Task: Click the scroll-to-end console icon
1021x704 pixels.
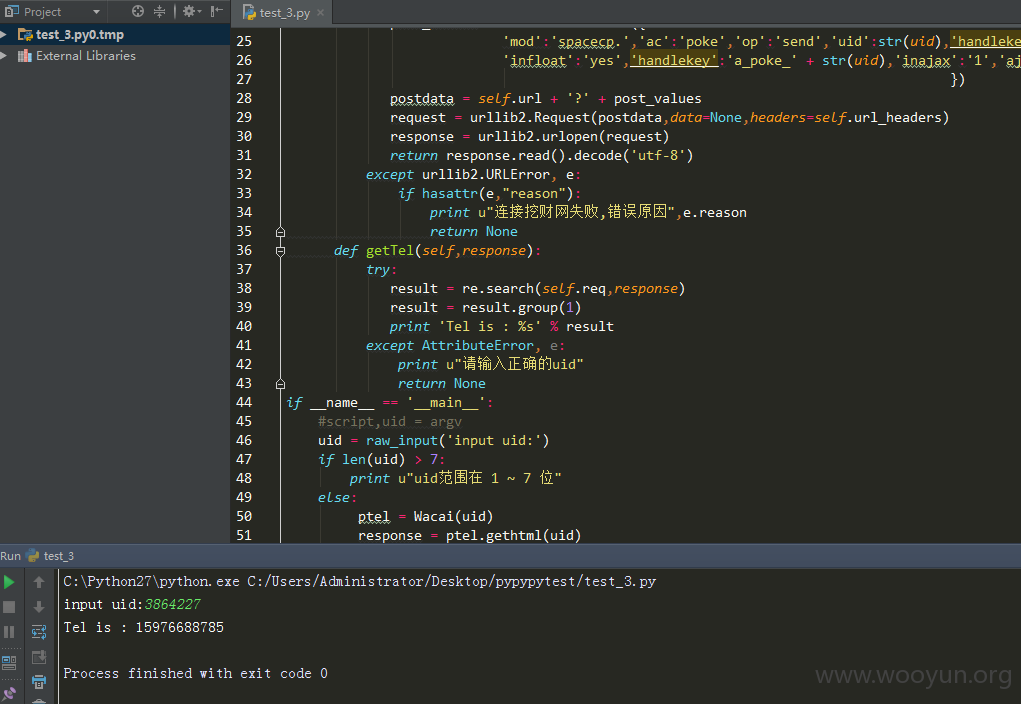Action: (x=39, y=657)
